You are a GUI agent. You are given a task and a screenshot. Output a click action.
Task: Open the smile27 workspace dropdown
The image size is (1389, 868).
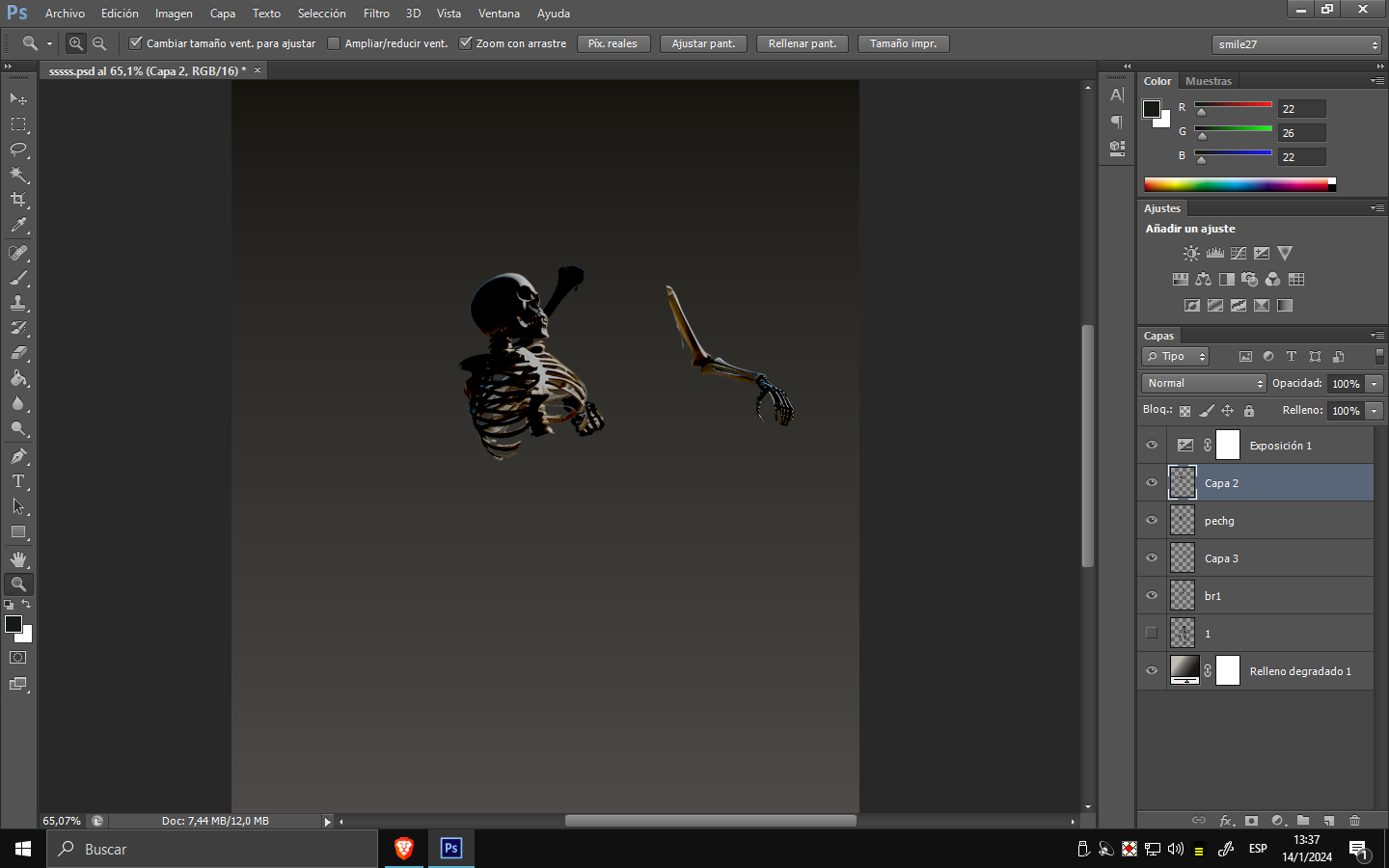click(x=1296, y=44)
